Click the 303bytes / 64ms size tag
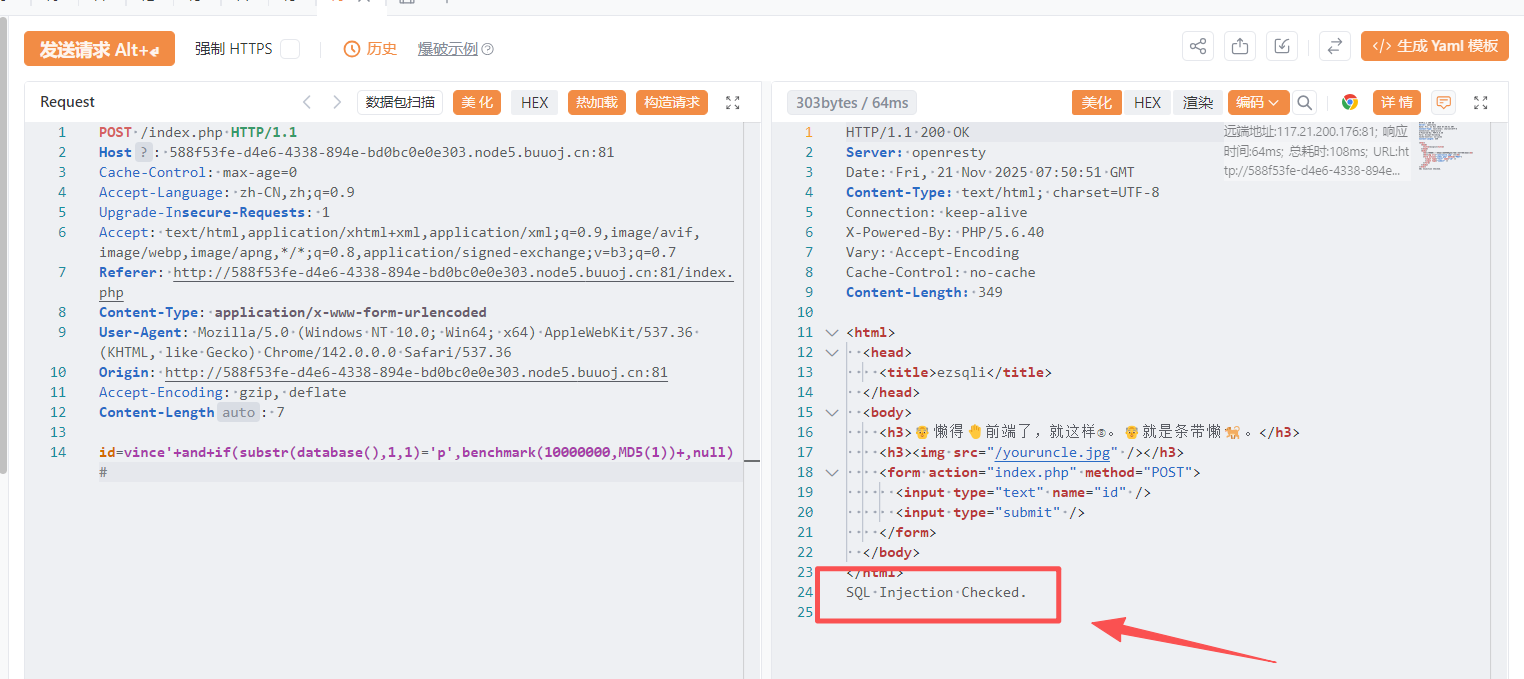Screen dimensions: 1524x679 click(x=852, y=103)
